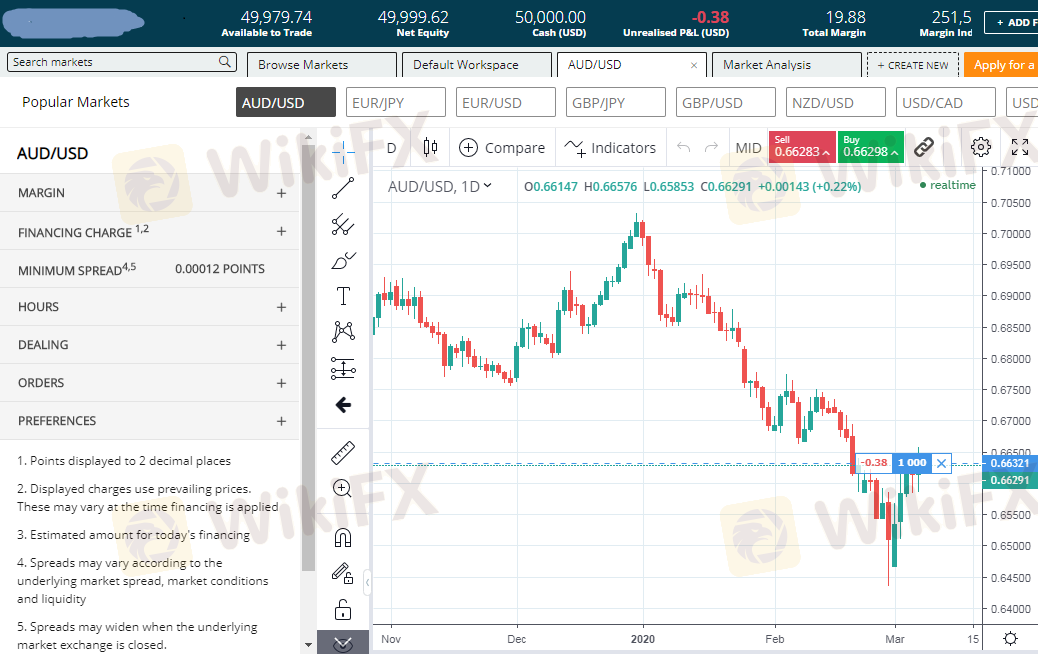Toggle lock all drawing tools
This screenshot has width=1038, height=654.
point(343,609)
